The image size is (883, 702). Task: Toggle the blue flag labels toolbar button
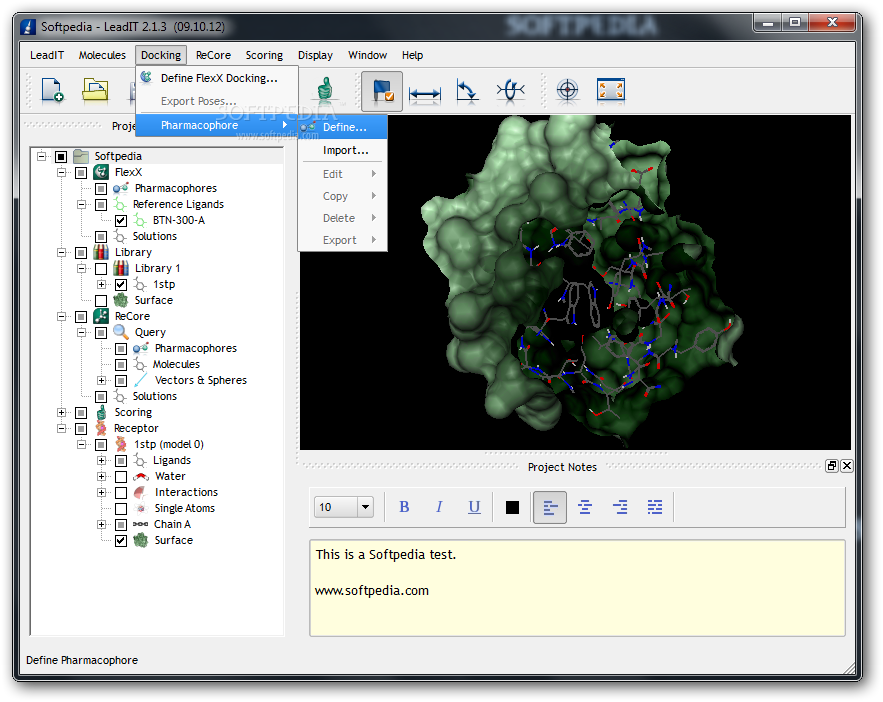(x=382, y=91)
